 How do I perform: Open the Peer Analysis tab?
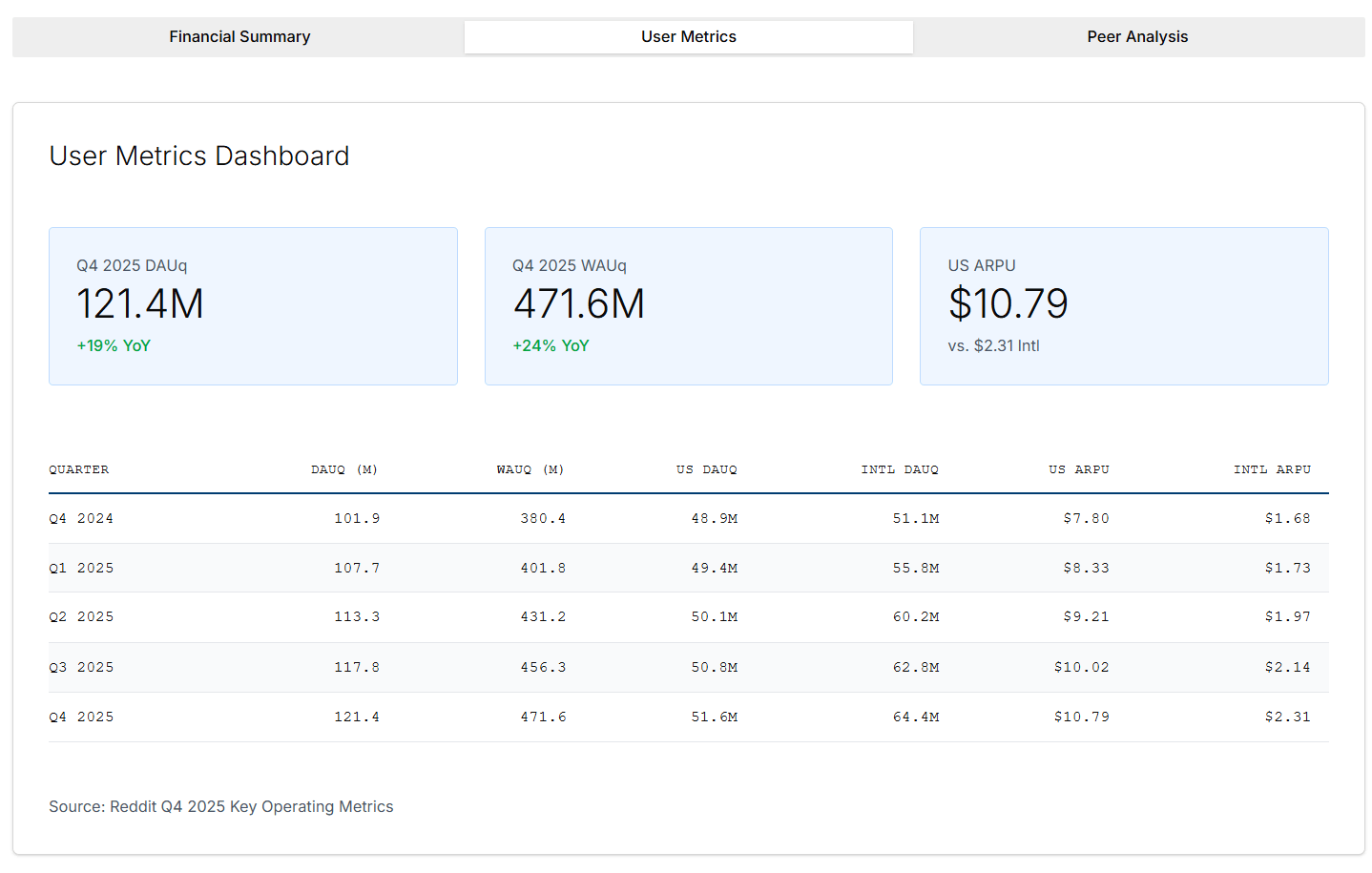coord(1137,37)
